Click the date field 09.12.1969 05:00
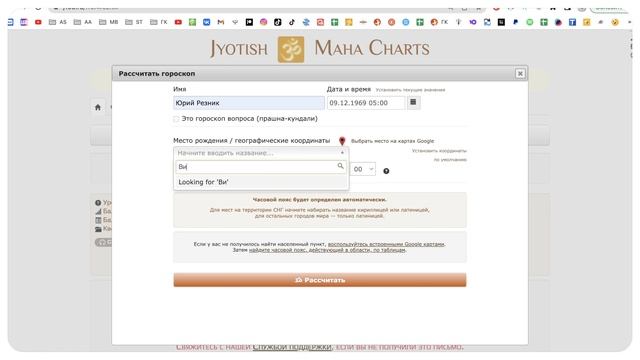This screenshot has height=360, width=640. 366,103
